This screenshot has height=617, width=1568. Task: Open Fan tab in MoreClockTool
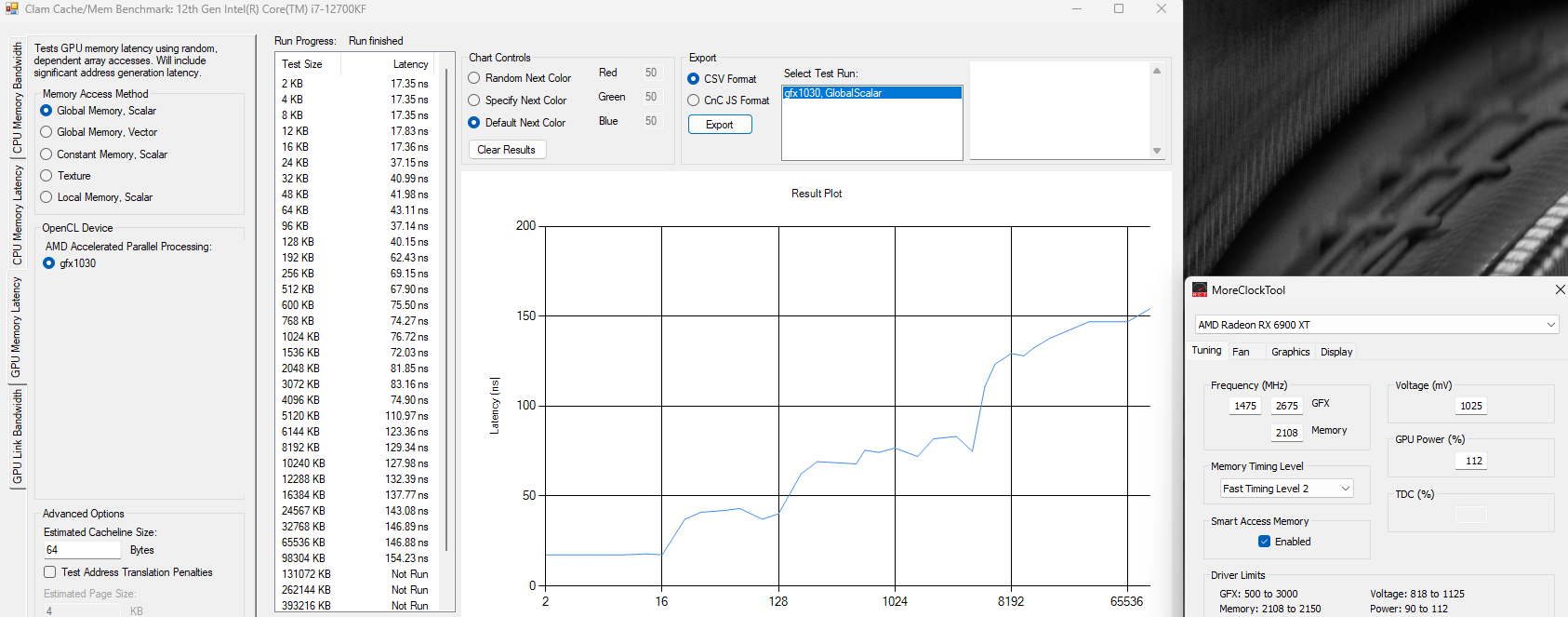(x=1241, y=352)
